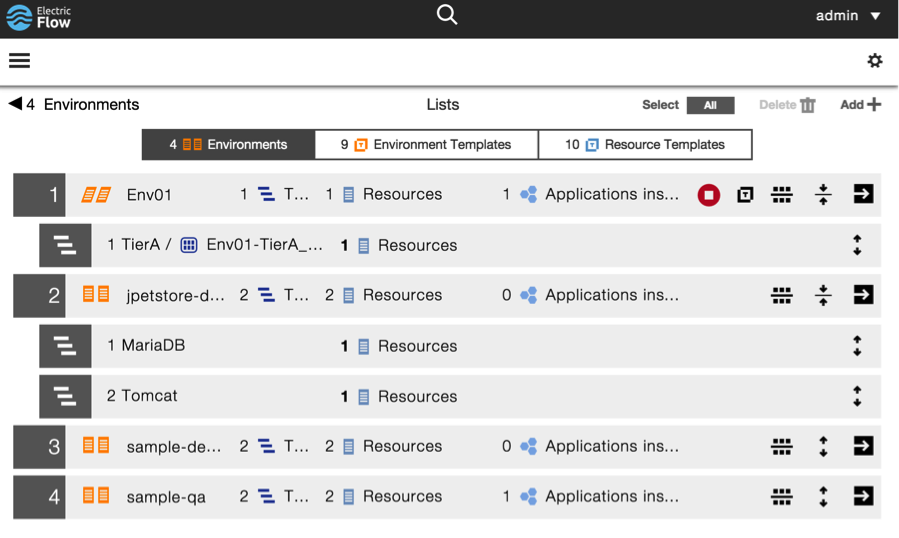Image resolution: width=899 pixels, height=538 pixels.
Task: Click the row number 3 tile
Action: coord(40,446)
